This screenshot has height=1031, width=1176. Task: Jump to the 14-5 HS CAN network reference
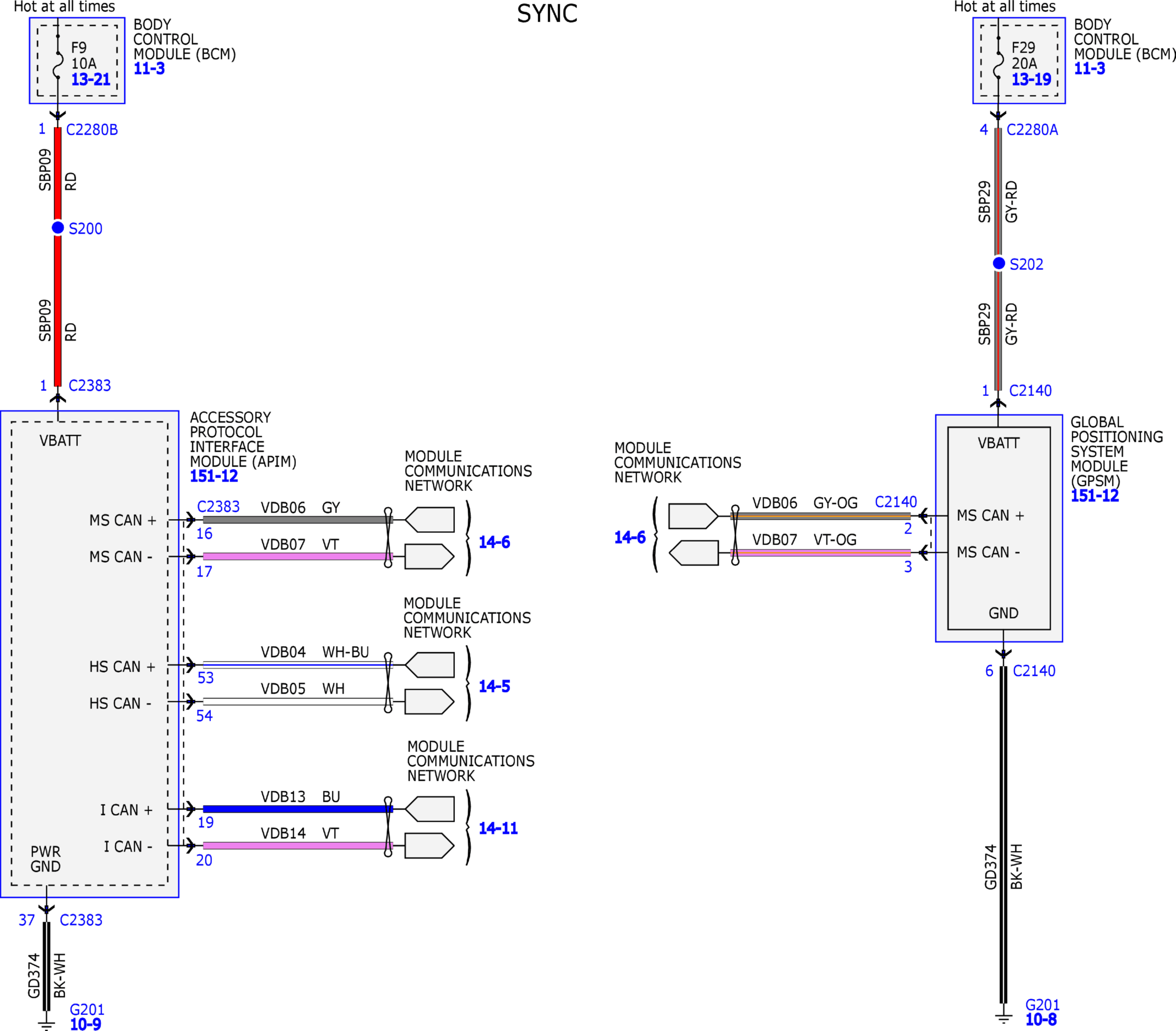[x=494, y=686]
